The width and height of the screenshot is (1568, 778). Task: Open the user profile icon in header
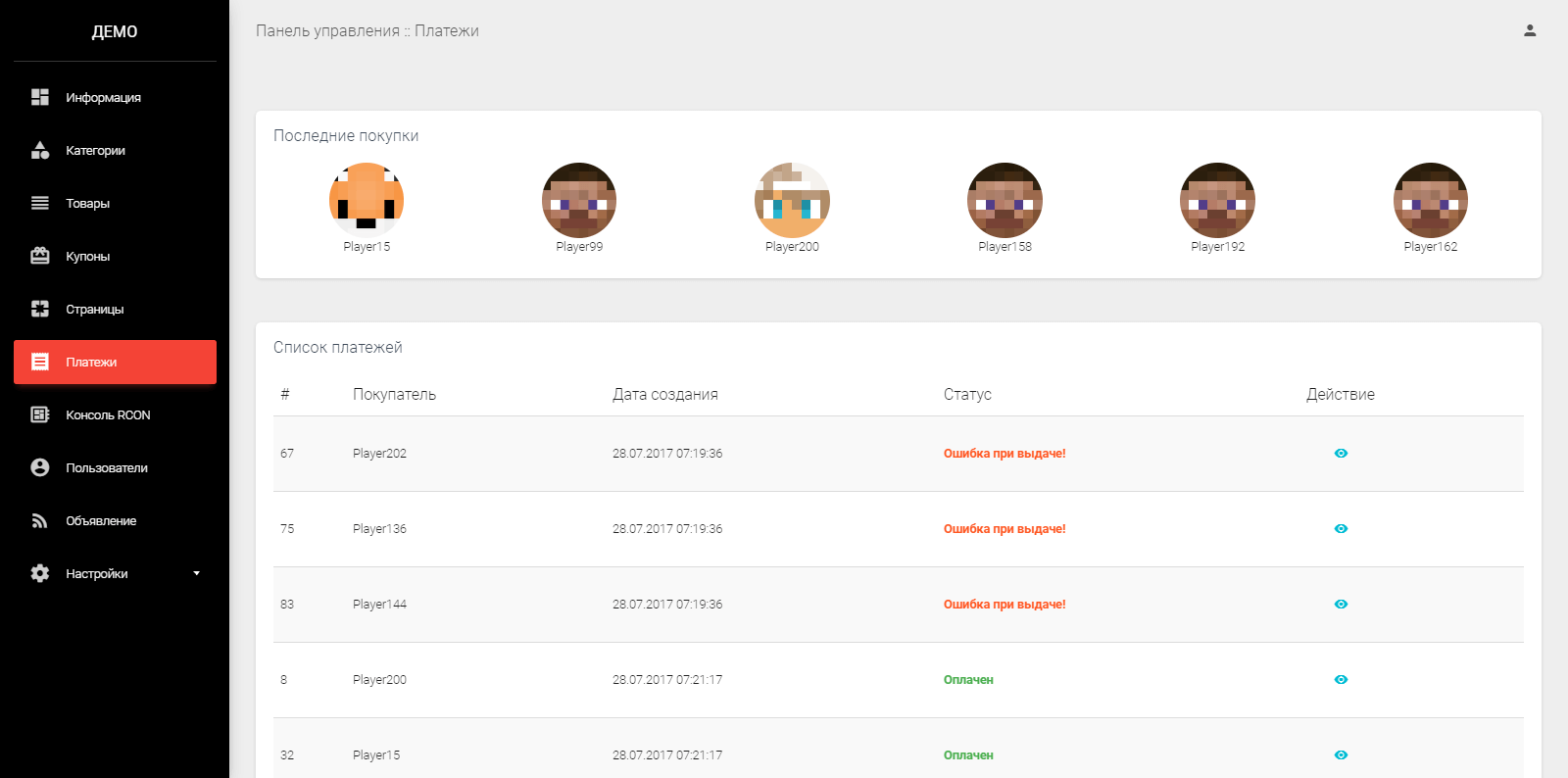(x=1530, y=30)
